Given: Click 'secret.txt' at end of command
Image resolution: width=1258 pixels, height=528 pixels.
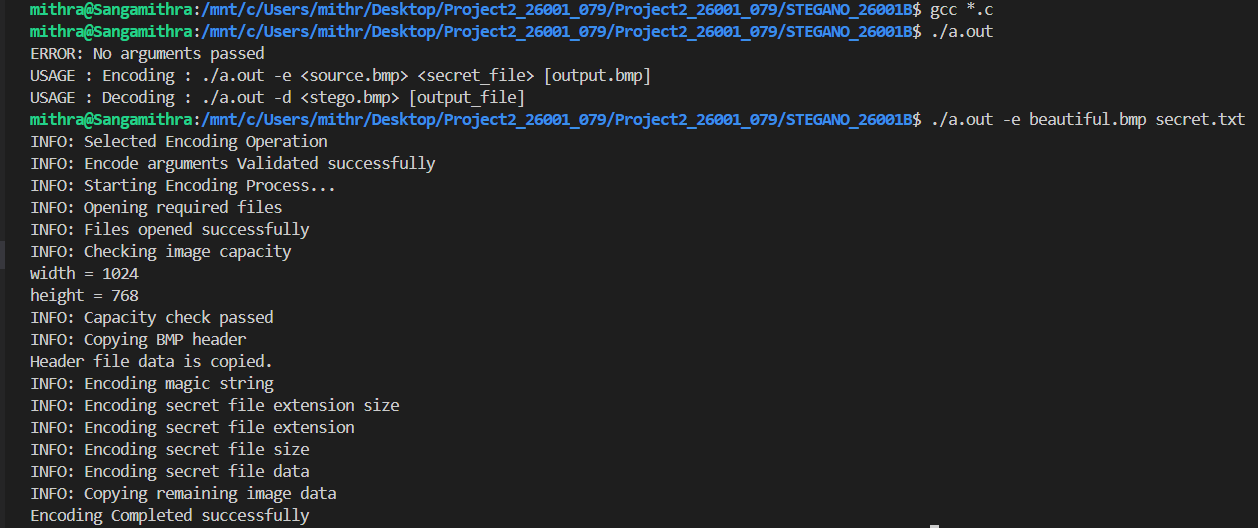Looking at the screenshot, I should click(x=1200, y=120).
